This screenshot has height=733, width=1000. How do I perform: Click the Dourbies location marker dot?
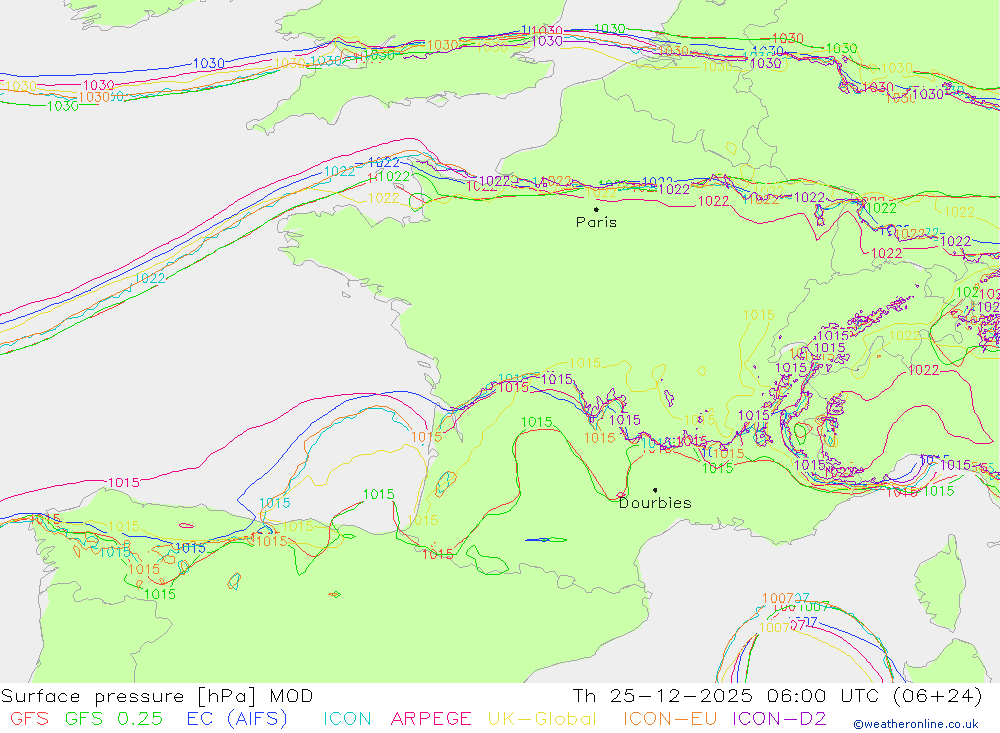655,490
